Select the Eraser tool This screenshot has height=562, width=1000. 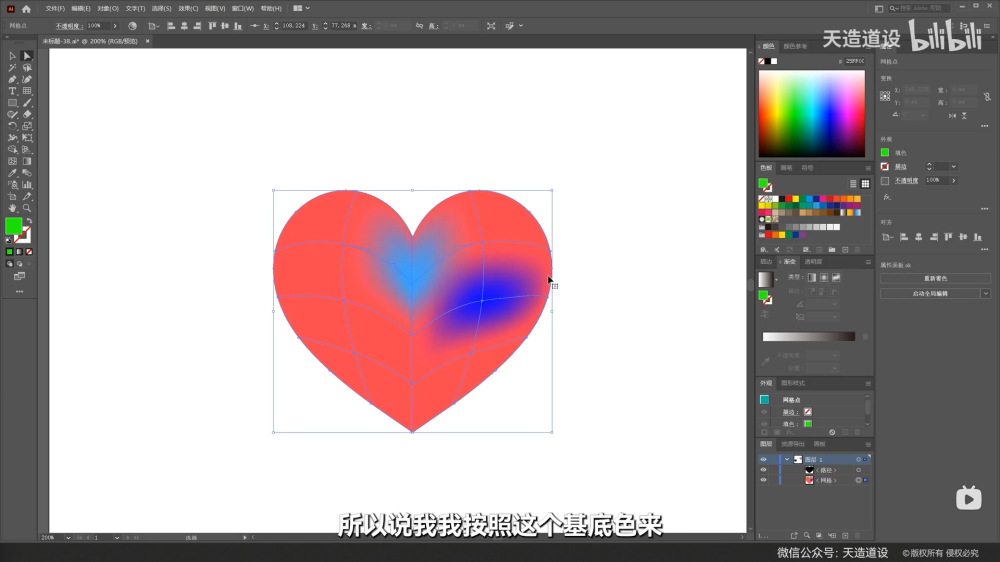[x=27, y=114]
